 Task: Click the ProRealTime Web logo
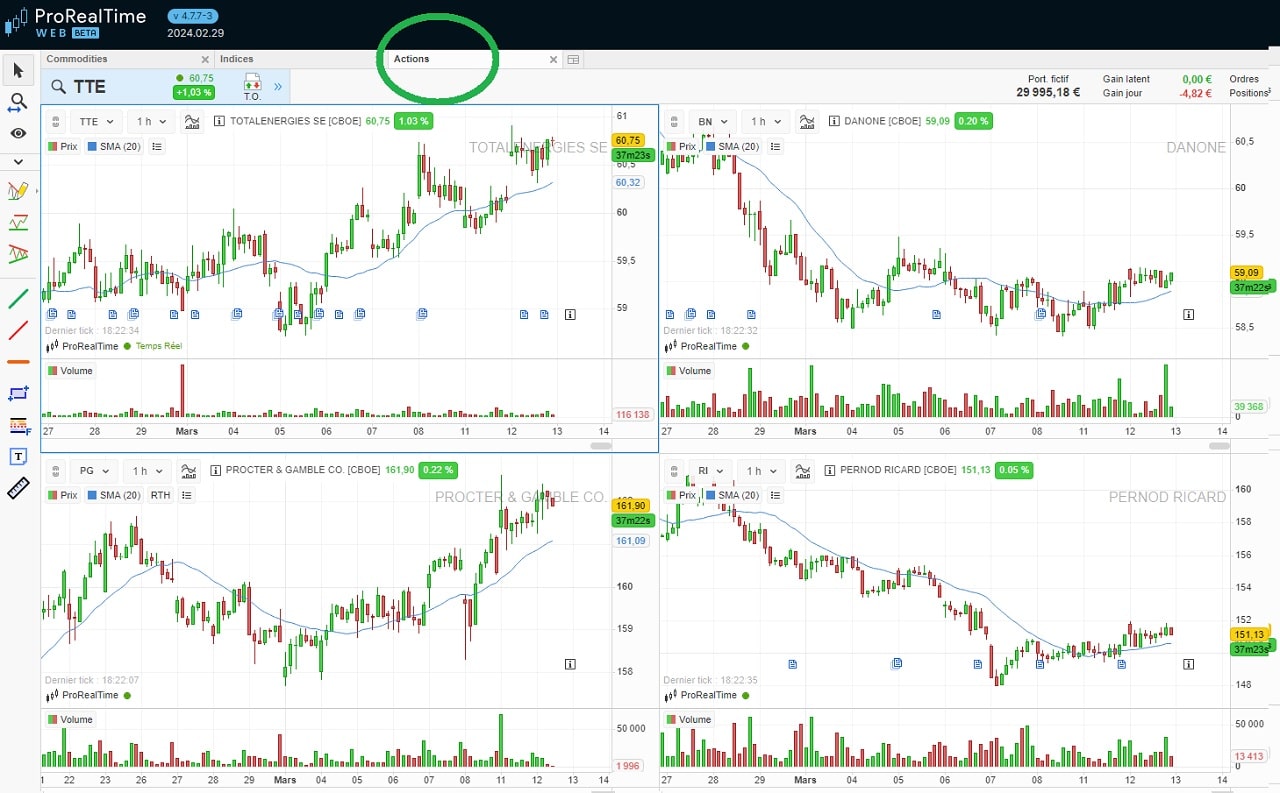pos(76,22)
